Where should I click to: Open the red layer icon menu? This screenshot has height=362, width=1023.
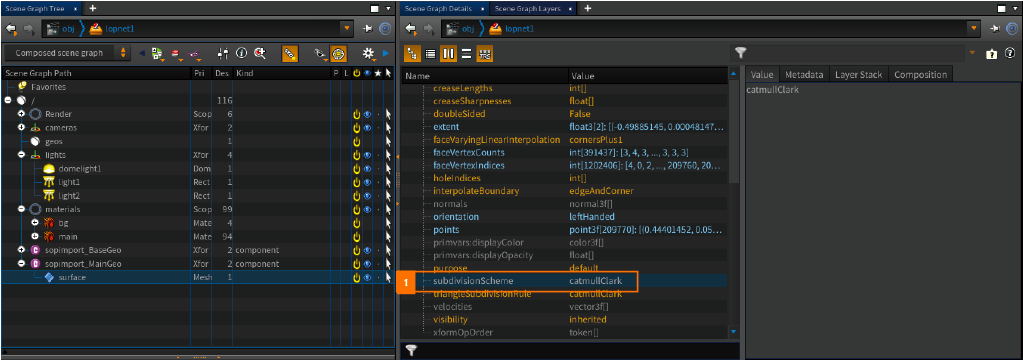176,53
